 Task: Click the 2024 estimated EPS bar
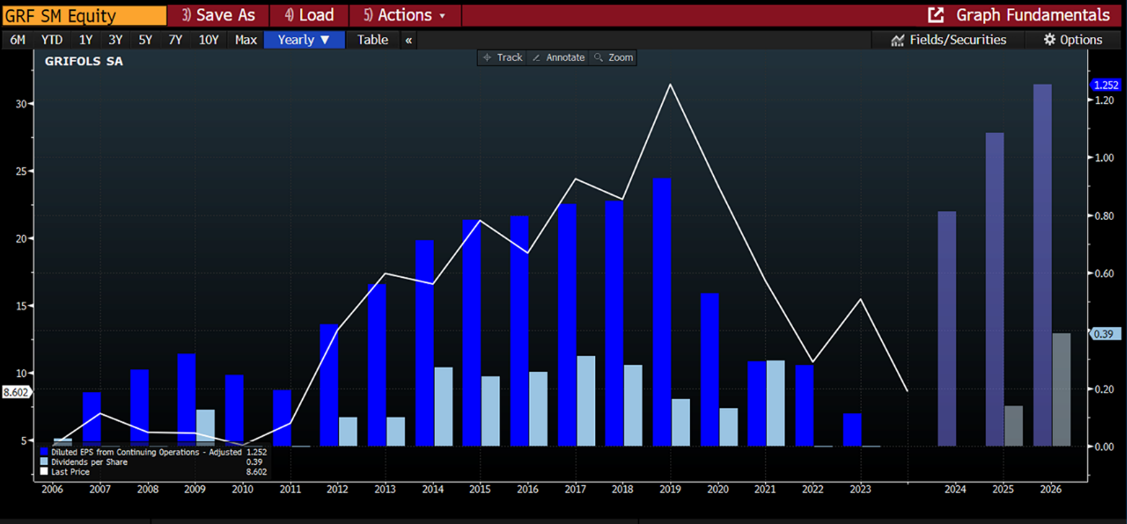click(947, 328)
